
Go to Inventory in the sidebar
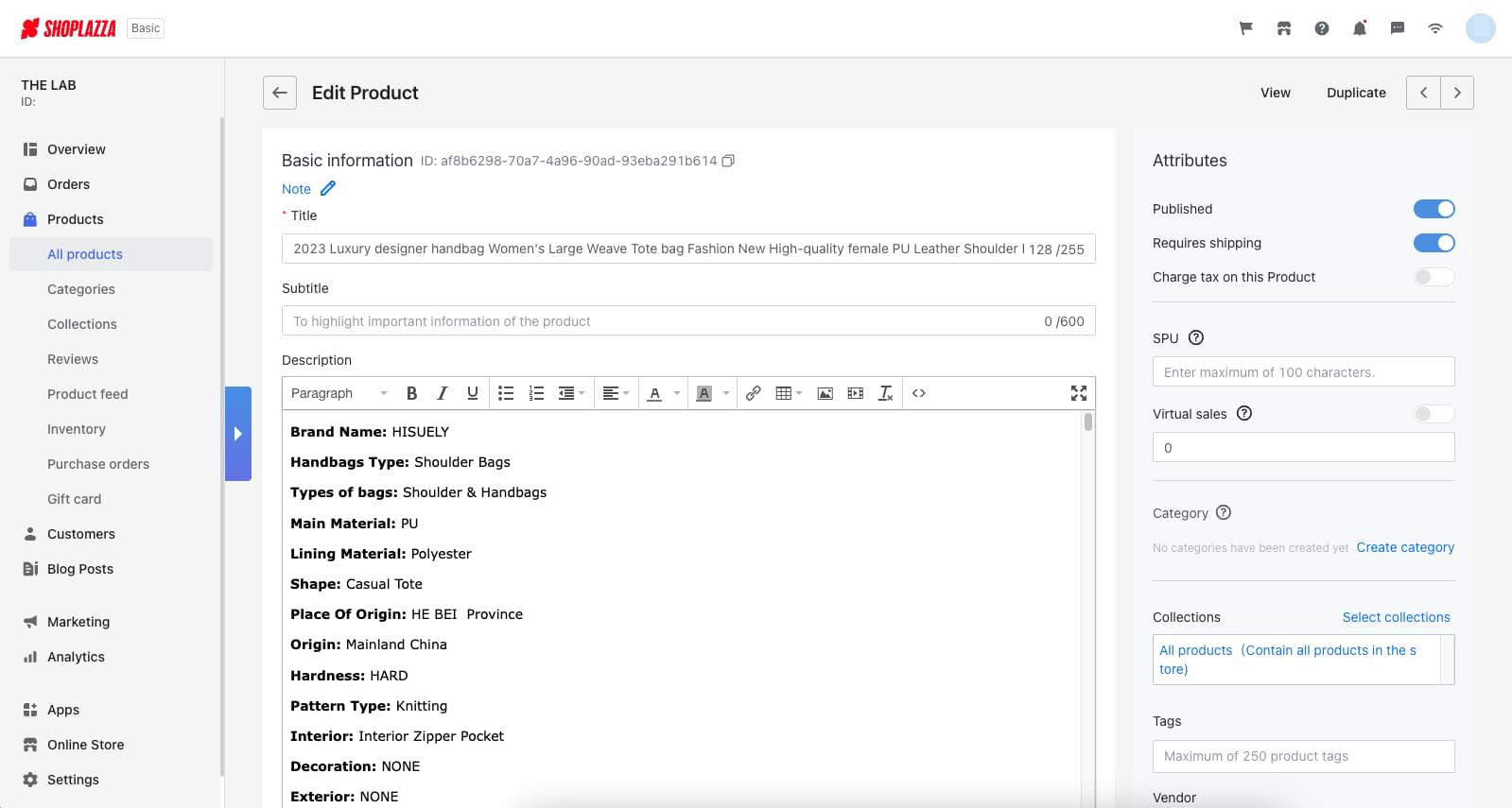77,429
